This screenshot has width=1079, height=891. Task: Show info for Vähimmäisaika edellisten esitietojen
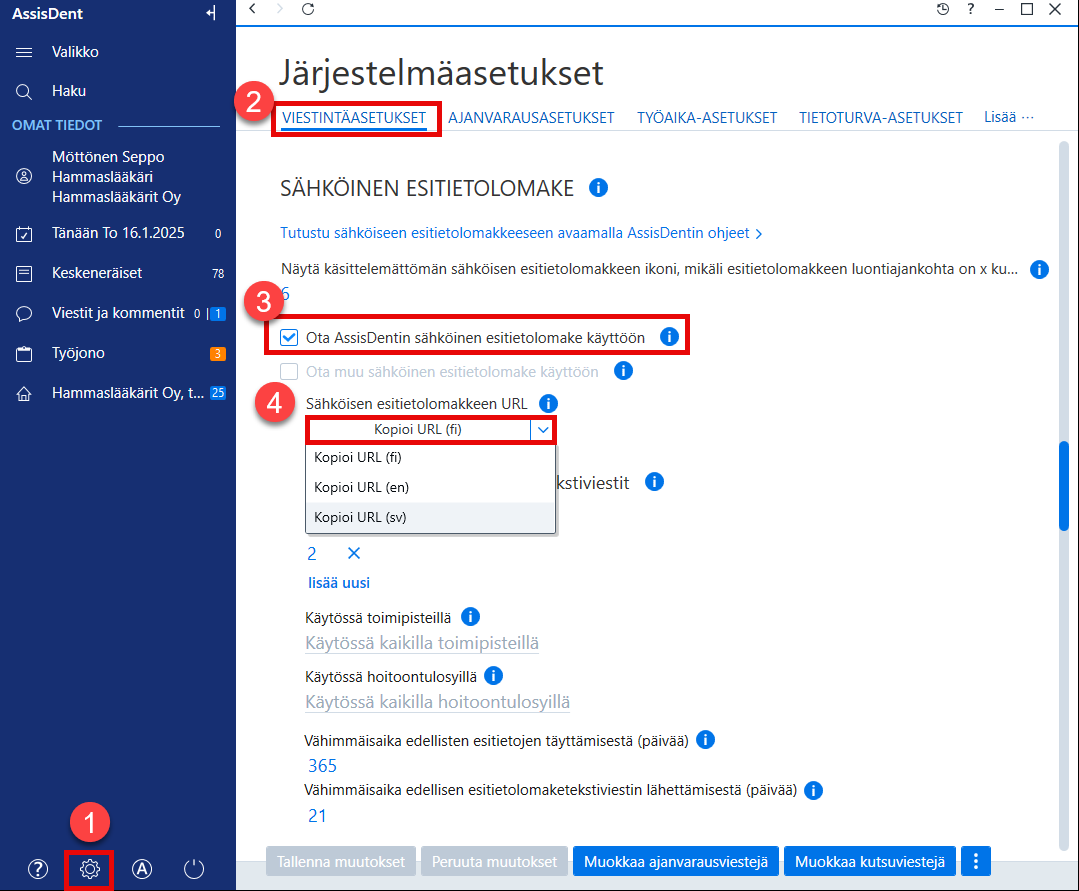pos(705,740)
